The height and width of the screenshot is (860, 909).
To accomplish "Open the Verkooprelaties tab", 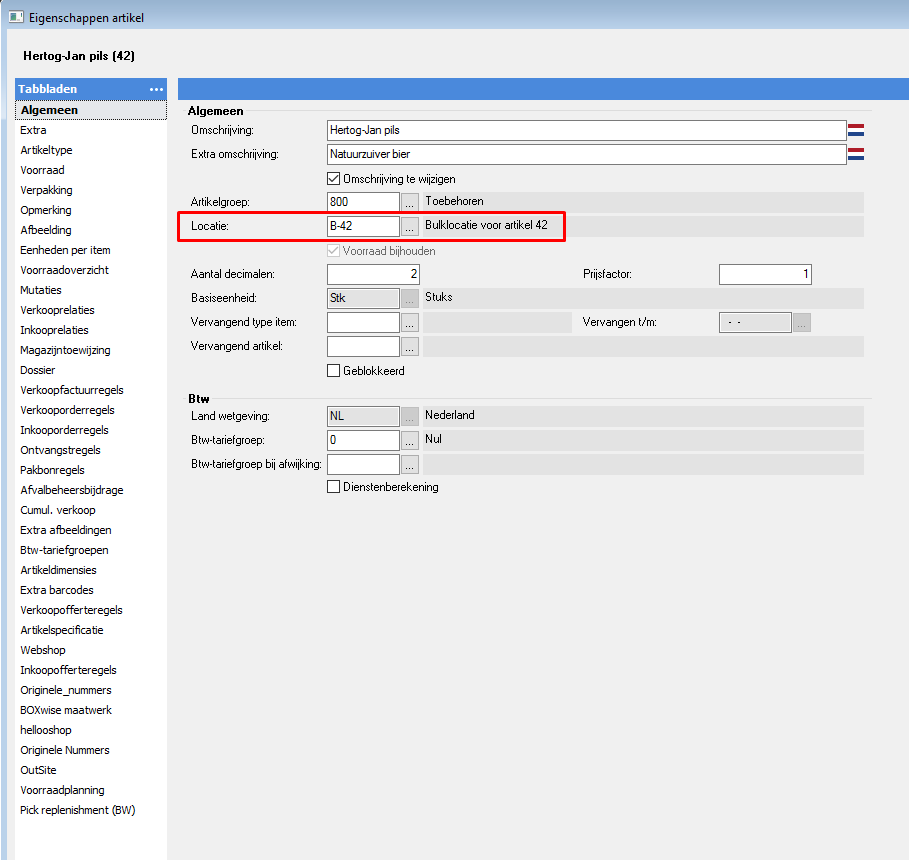I will click(57, 310).
